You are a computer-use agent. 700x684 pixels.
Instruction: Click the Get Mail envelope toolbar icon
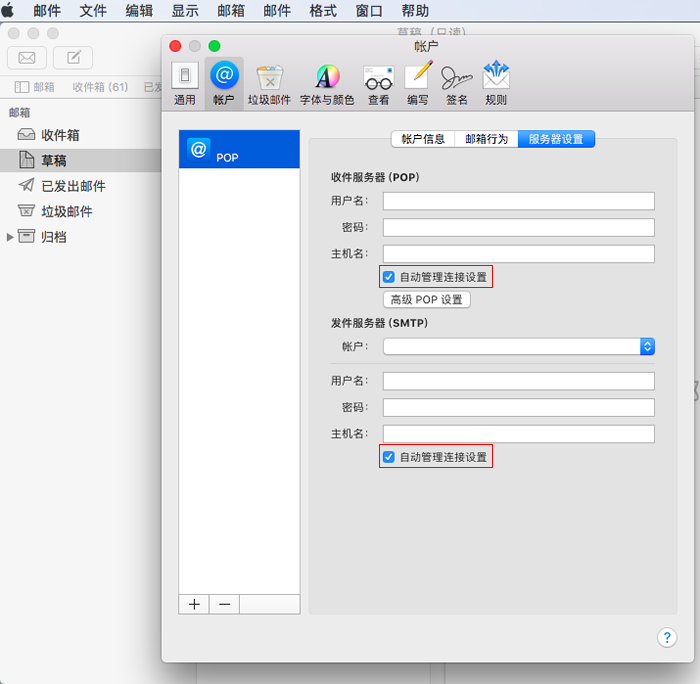tap(27, 58)
